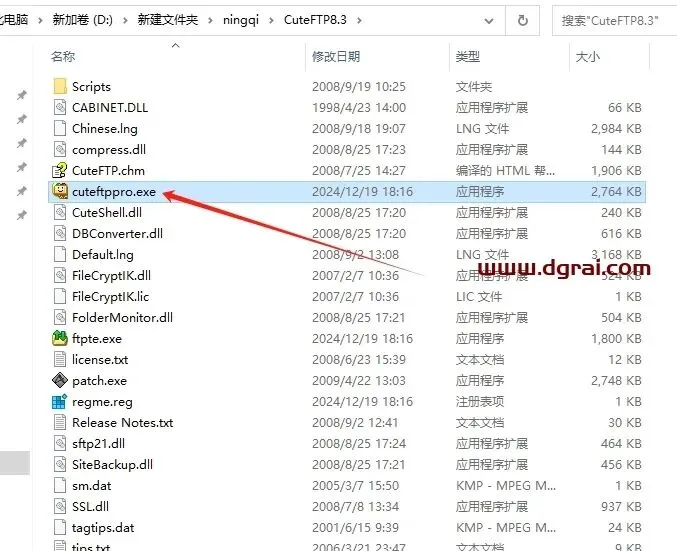Click the 2005/3/7 15:50 date of sm.dat
This screenshot has width=677, height=551.
click(355, 486)
